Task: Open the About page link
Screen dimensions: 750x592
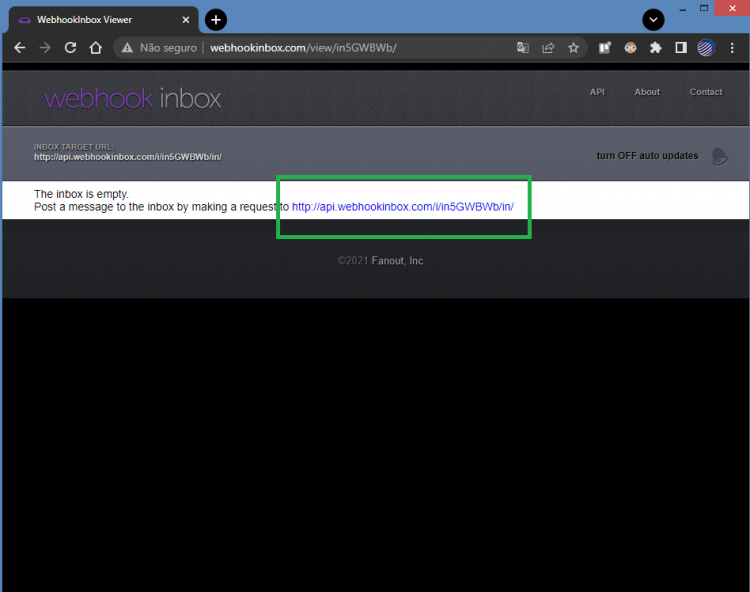Action: coord(647,92)
